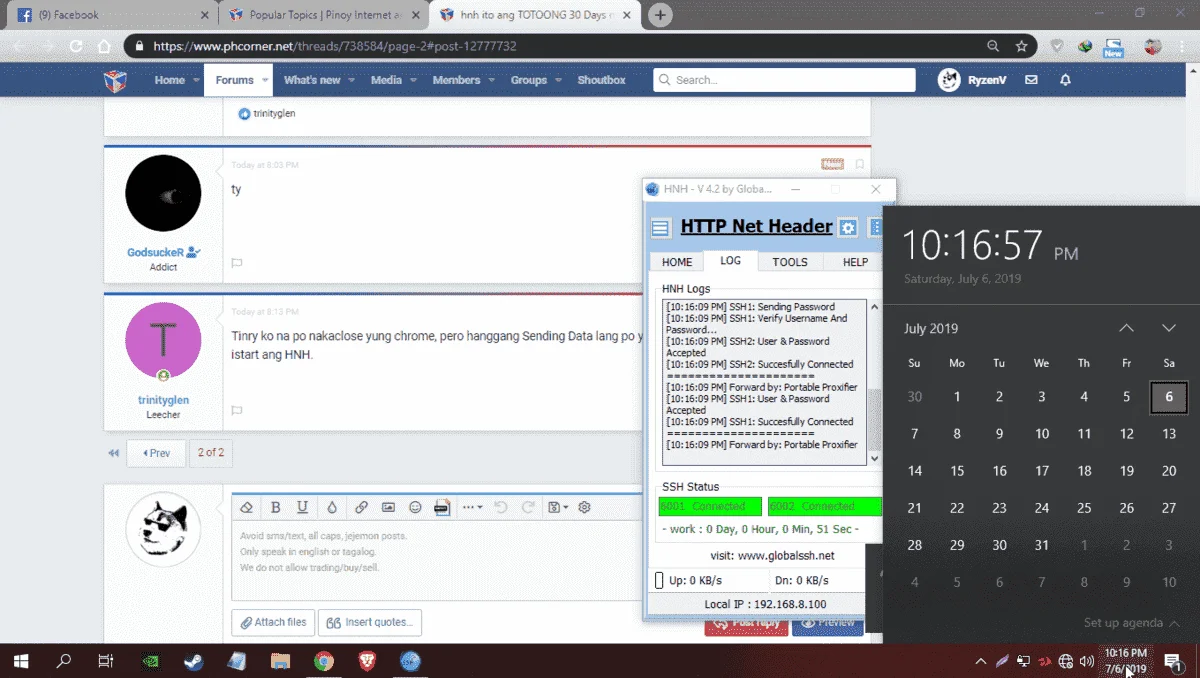Click the HNH logs scroll-down arrow
The image size is (1200, 678).
pos(875,458)
